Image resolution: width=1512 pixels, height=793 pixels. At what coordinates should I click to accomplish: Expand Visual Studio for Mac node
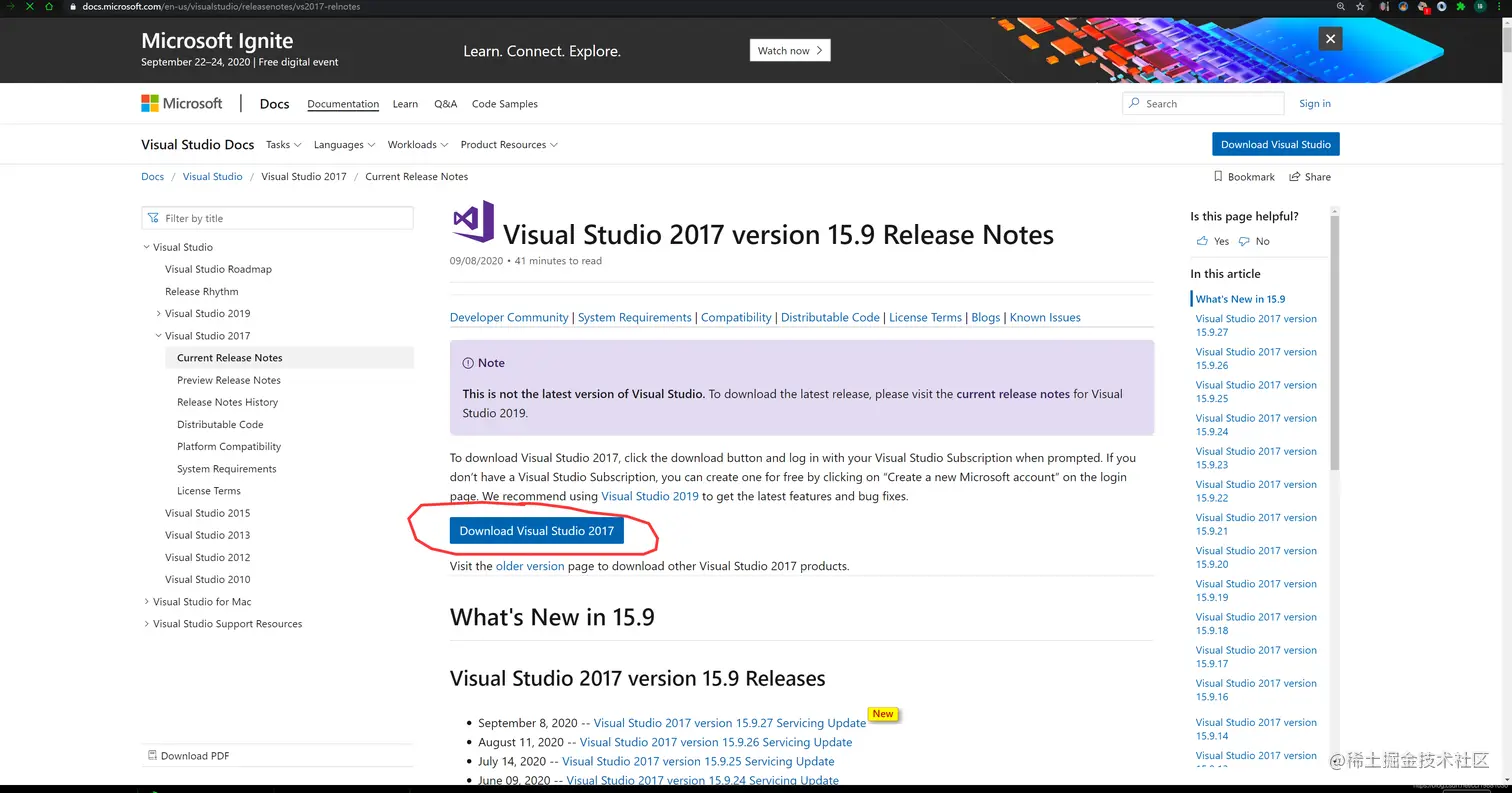coord(146,601)
